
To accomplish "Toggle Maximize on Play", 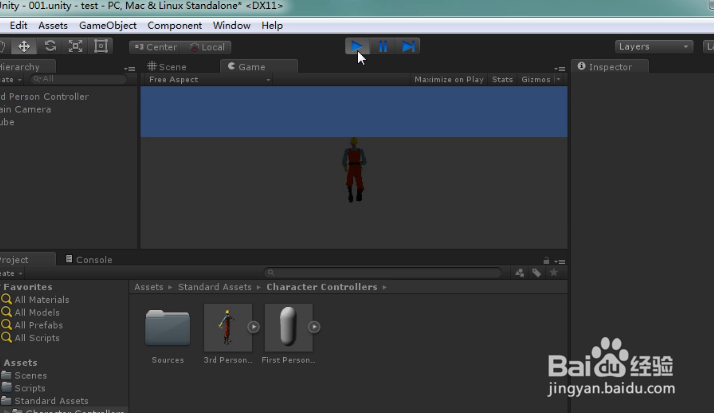I will (x=449, y=79).
